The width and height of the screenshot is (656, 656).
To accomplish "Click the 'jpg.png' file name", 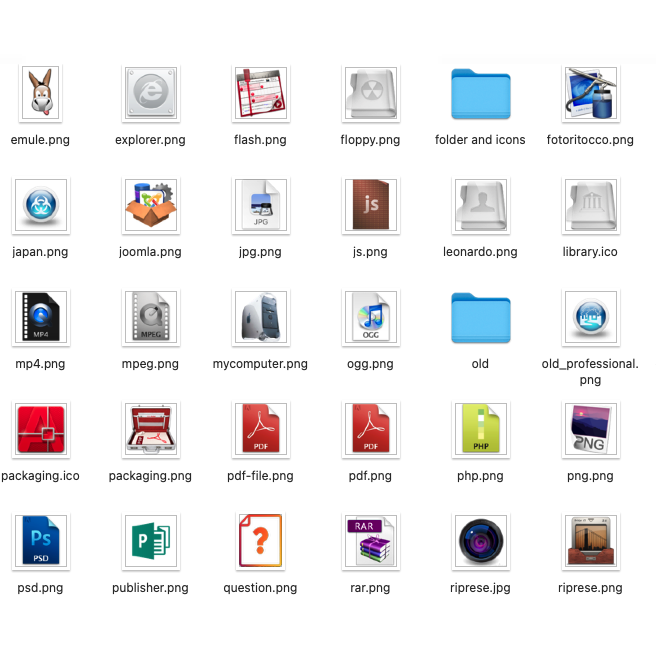I will 260,252.
